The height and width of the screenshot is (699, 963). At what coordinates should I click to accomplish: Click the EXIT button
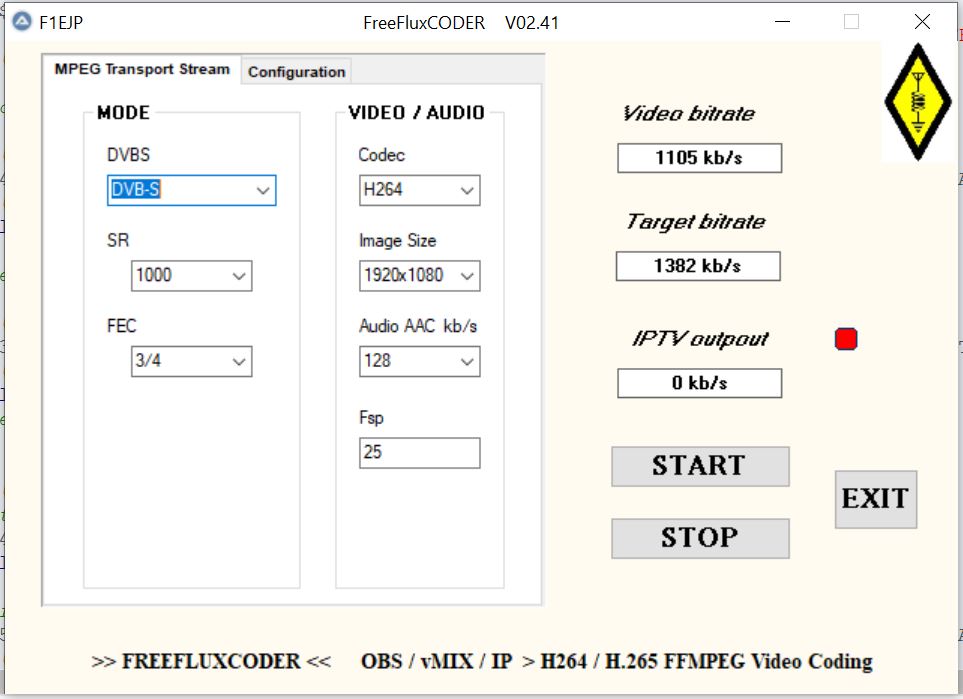click(876, 499)
